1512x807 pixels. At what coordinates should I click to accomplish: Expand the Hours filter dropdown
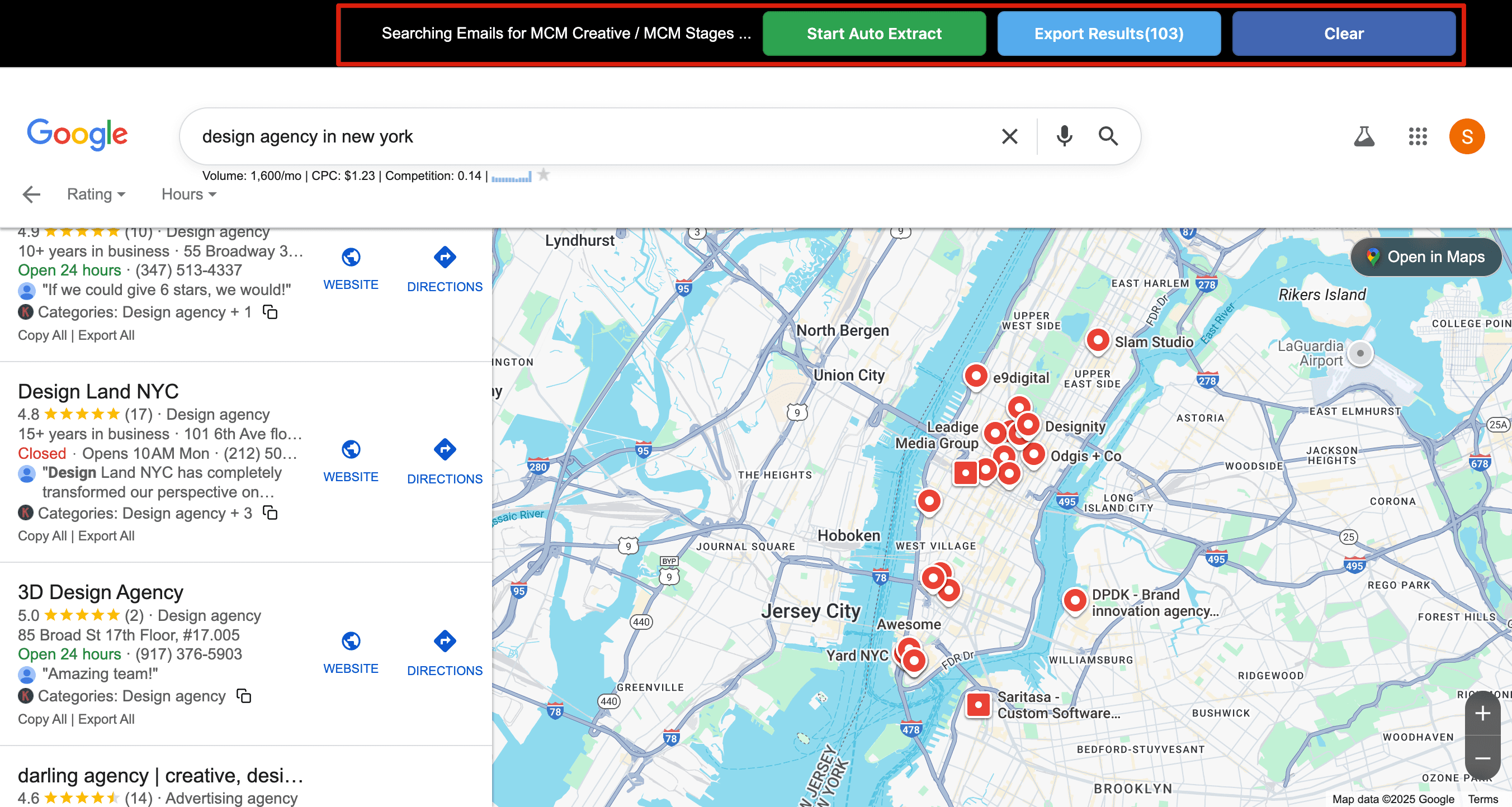click(188, 194)
